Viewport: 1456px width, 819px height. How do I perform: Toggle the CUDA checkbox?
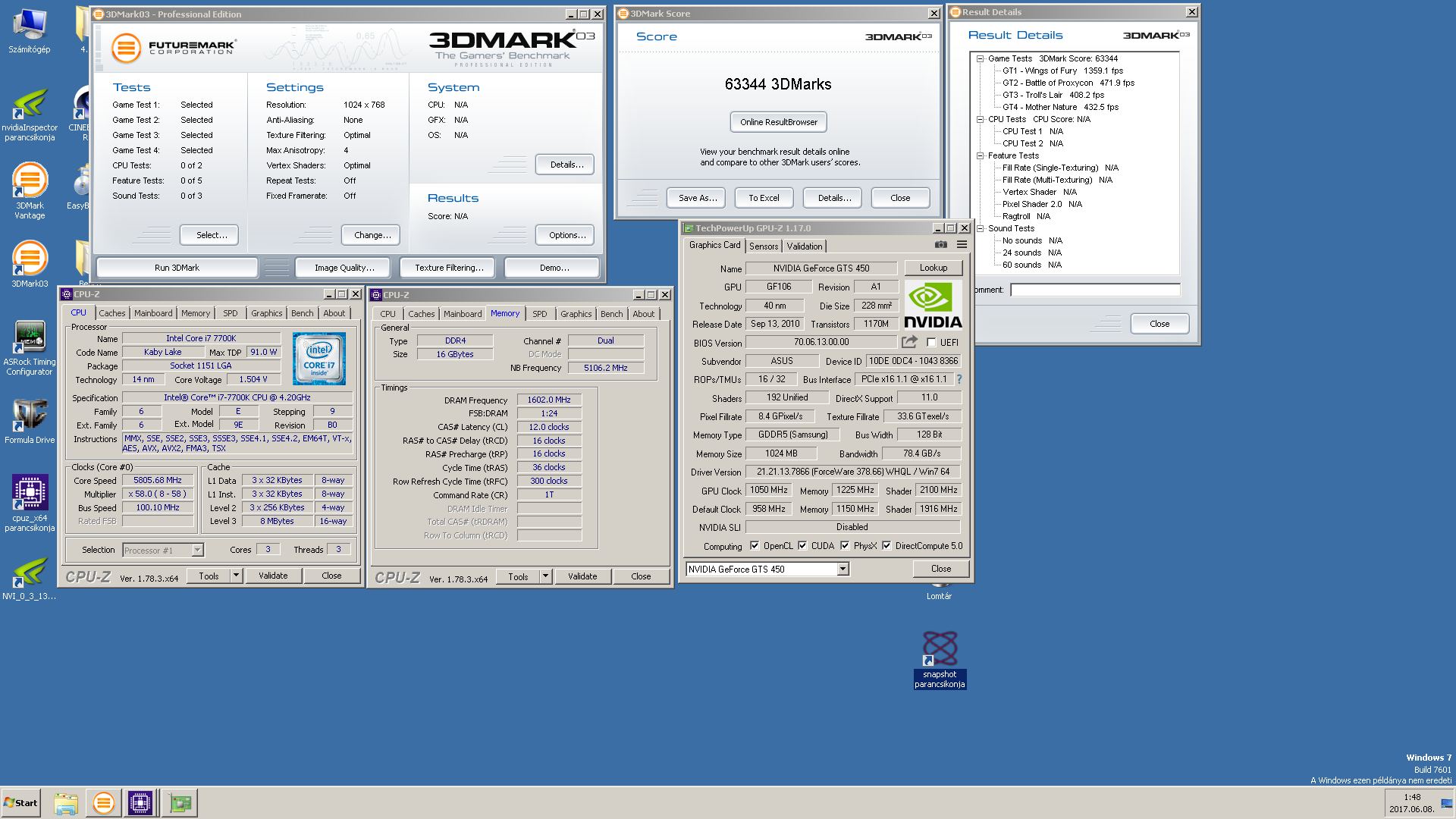802,546
